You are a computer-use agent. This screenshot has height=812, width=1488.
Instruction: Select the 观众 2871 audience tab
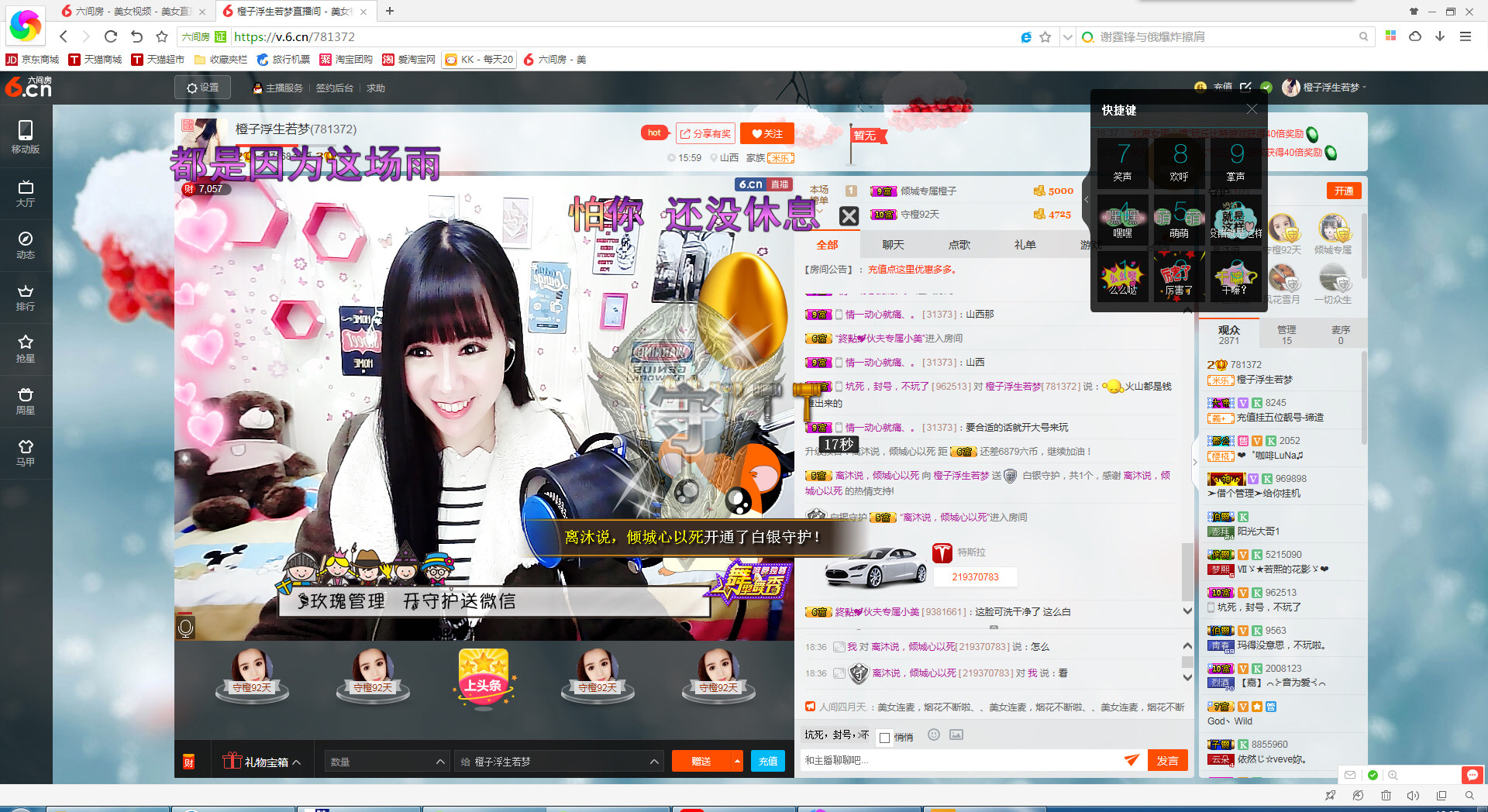click(1229, 335)
